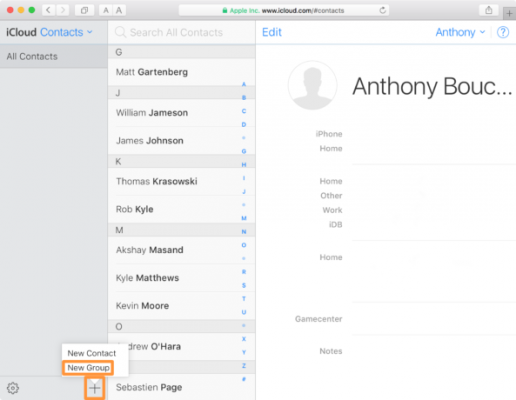
Task: Click Anthony's profile picture placeholder
Action: pos(313,85)
